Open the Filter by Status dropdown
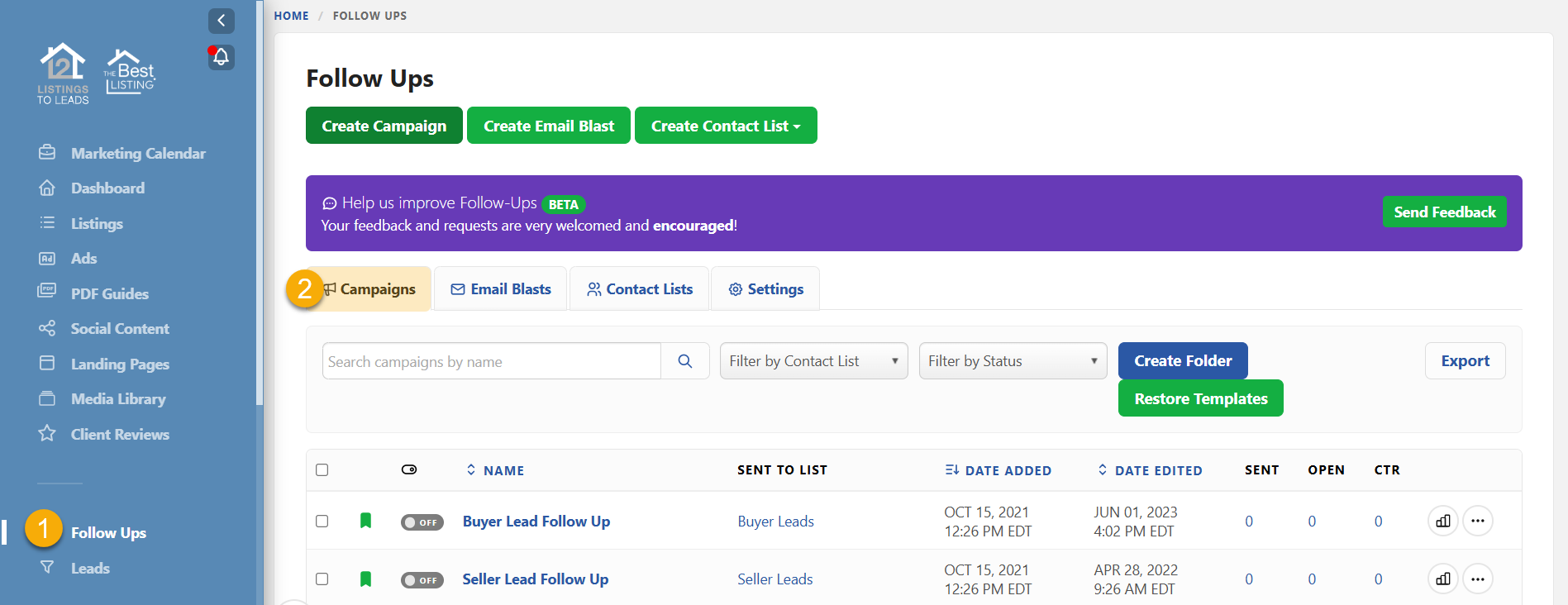This screenshot has width=1568, height=605. pyautogui.click(x=1012, y=361)
